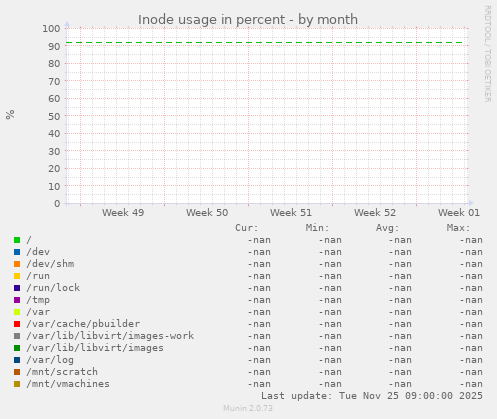Click the Week 01 axis label
The height and width of the screenshot is (419, 497).
tap(459, 213)
